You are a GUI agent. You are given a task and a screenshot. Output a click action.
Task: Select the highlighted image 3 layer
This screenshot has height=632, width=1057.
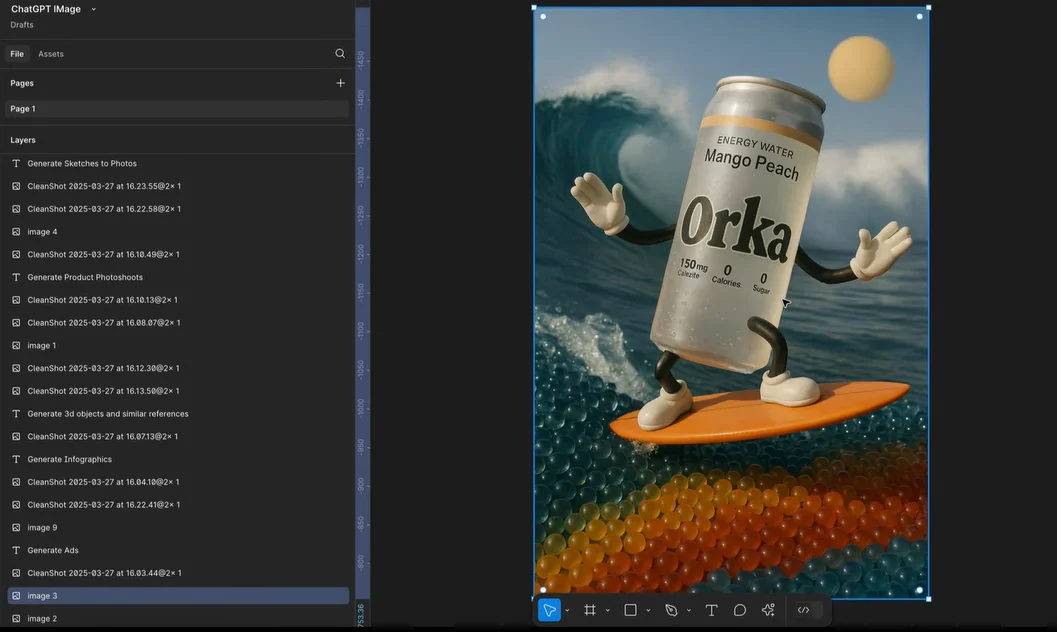click(x=178, y=596)
